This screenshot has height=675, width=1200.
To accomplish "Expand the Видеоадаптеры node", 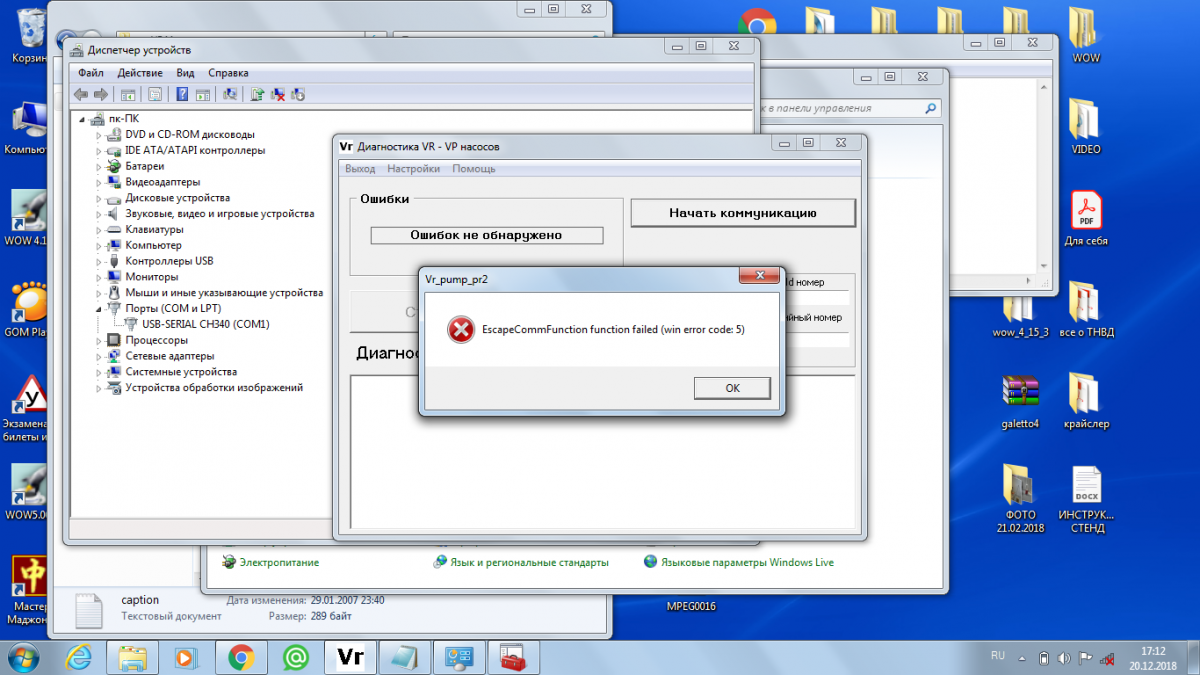I will pos(99,182).
